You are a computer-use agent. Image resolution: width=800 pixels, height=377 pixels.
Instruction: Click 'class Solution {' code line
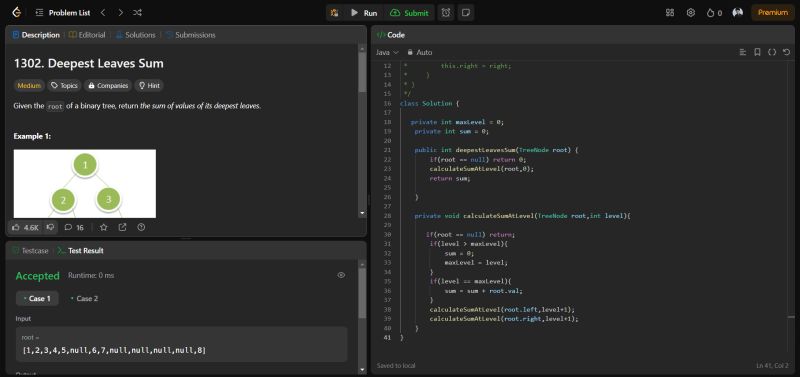pyautogui.click(x=430, y=104)
